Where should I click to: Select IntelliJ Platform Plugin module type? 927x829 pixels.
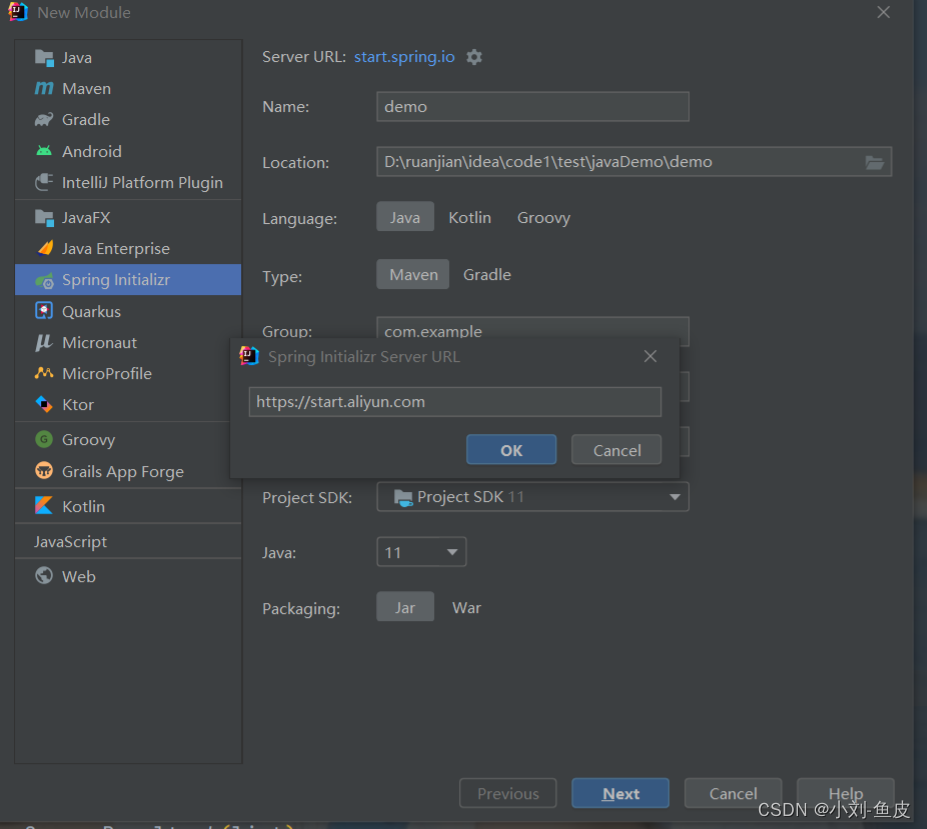[128, 183]
